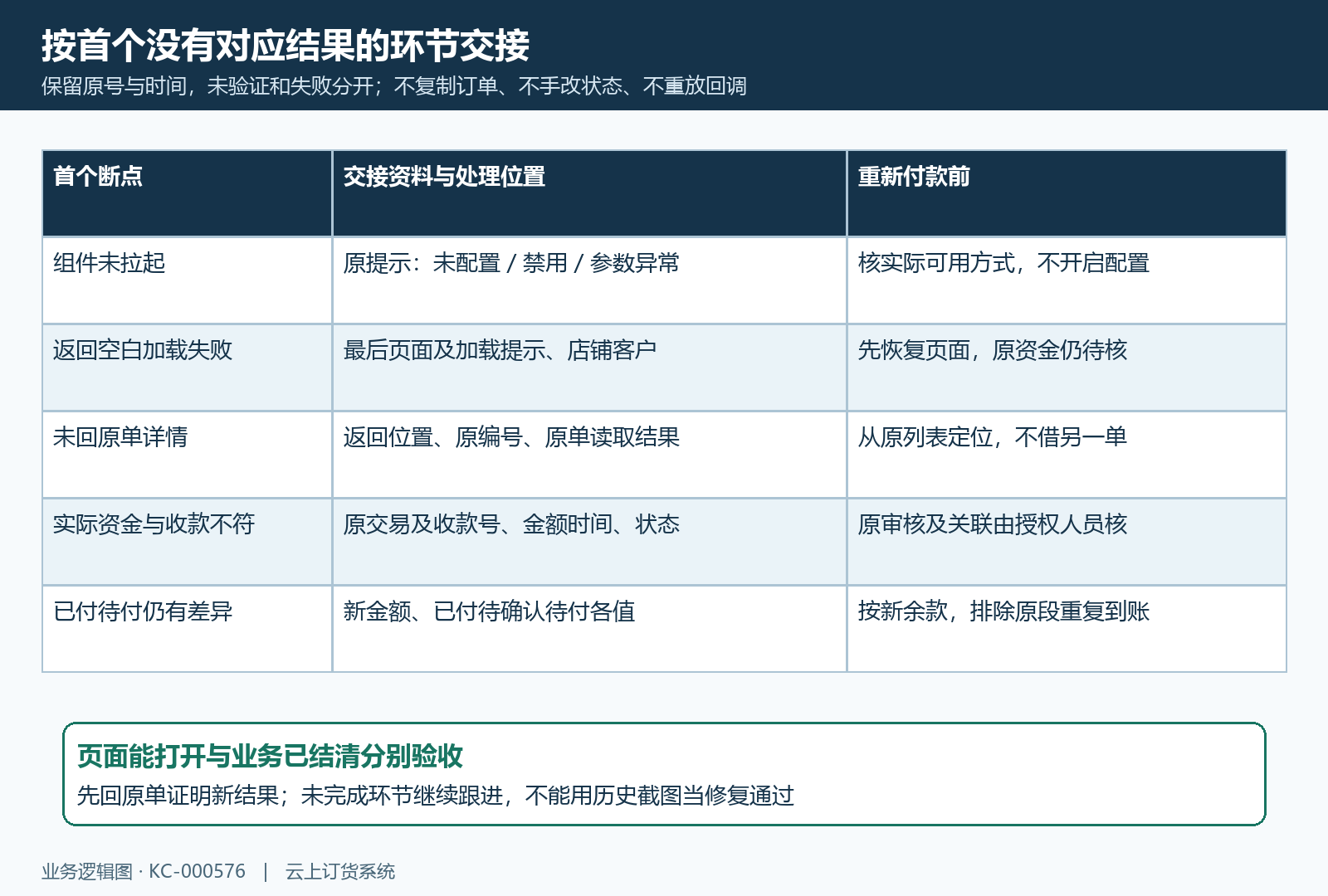1328x896 pixels.
Task: Click the cell 先恢复页面，原资金仍待核
Action: (1067, 368)
